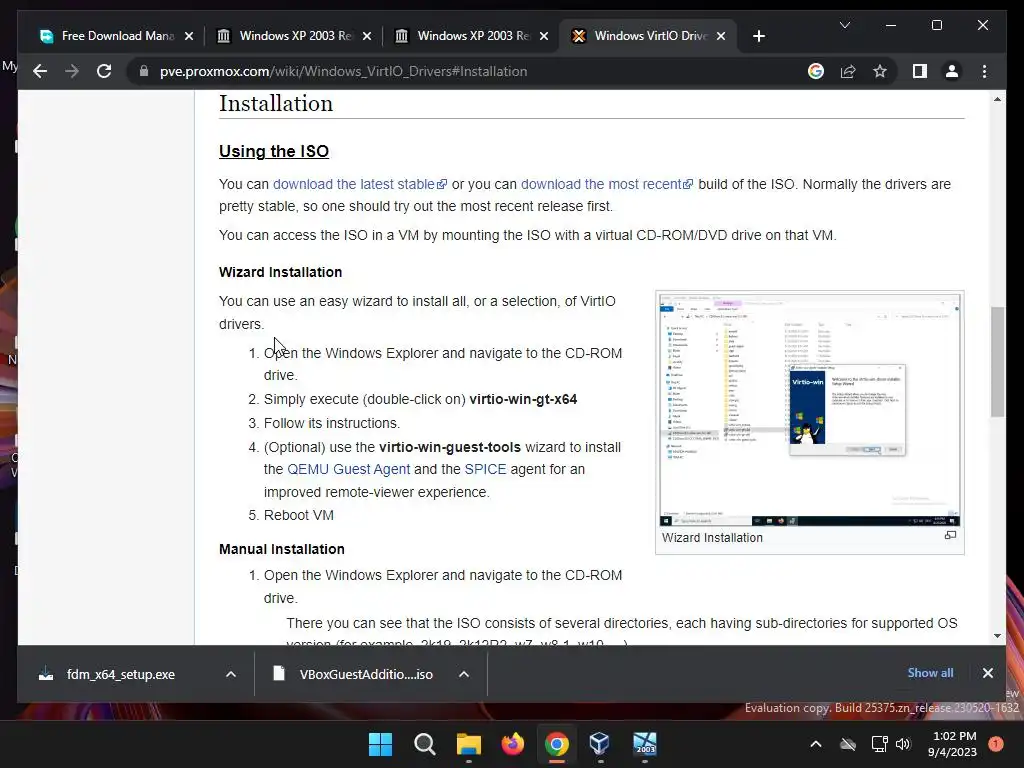Share this page via share icon
1024x768 pixels.
(x=848, y=71)
